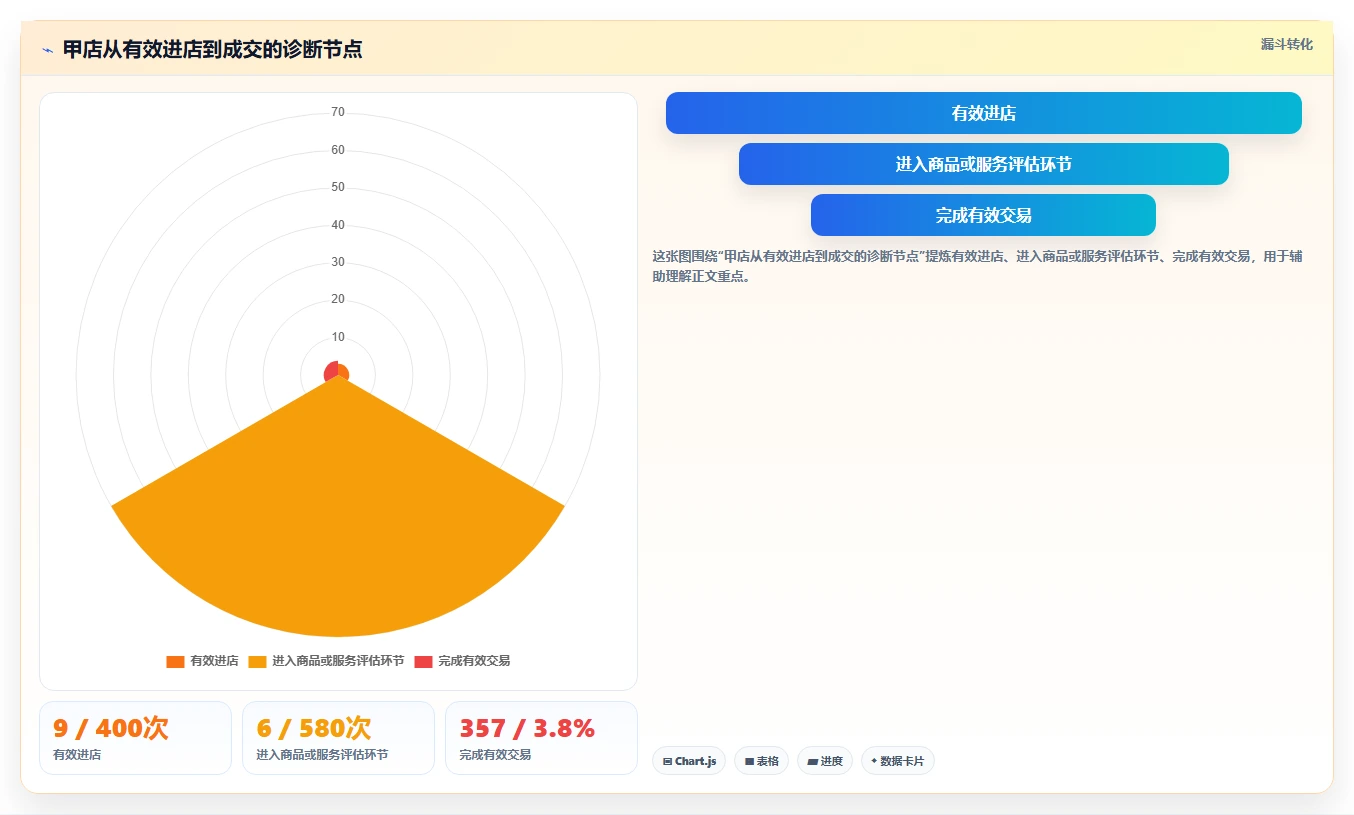Toggle the 进入商品或服务评估环节 legend item
The image size is (1354, 815).
click(x=326, y=661)
